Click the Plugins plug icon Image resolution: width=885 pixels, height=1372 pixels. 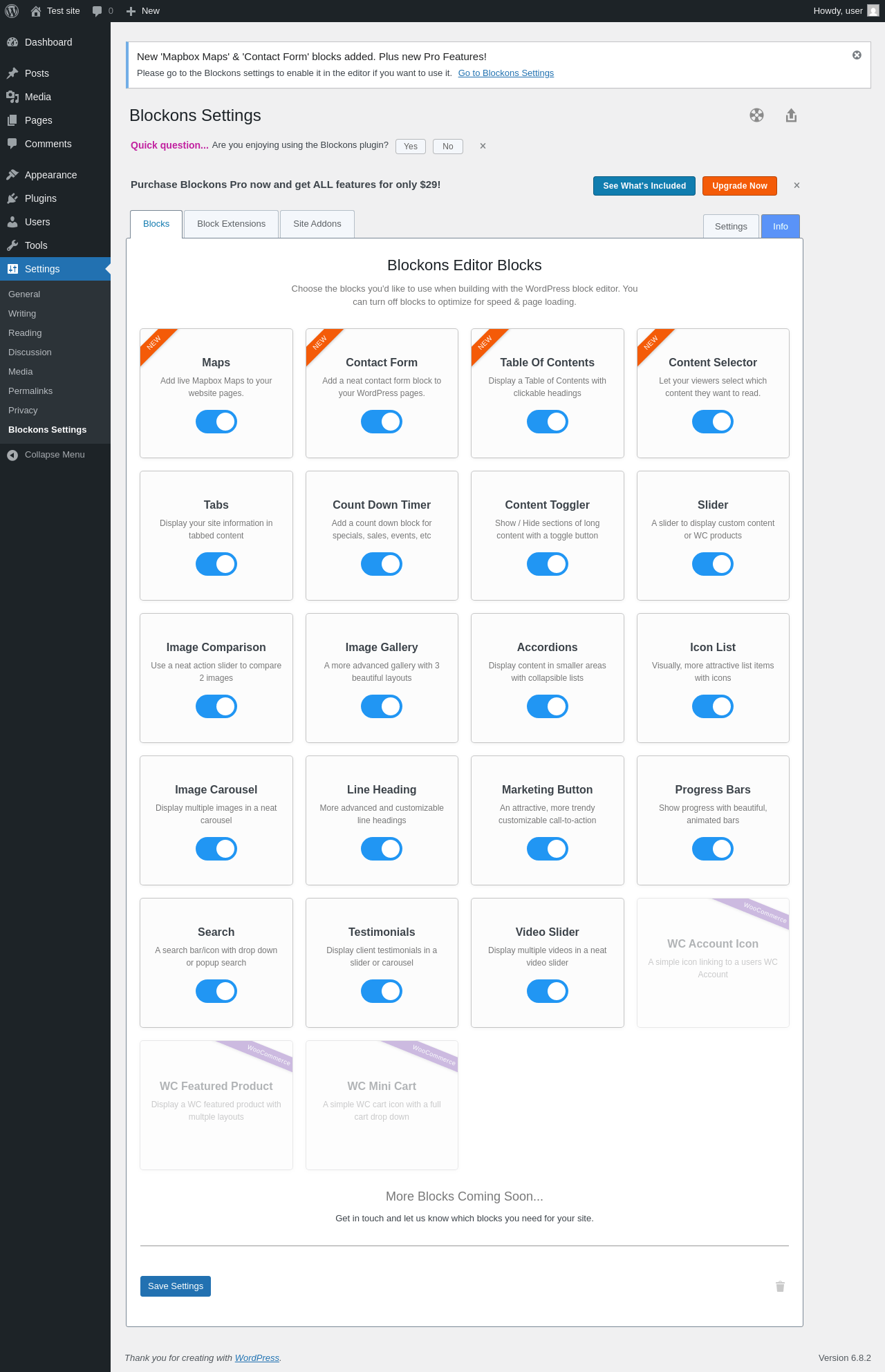pyautogui.click(x=12, y=198)
